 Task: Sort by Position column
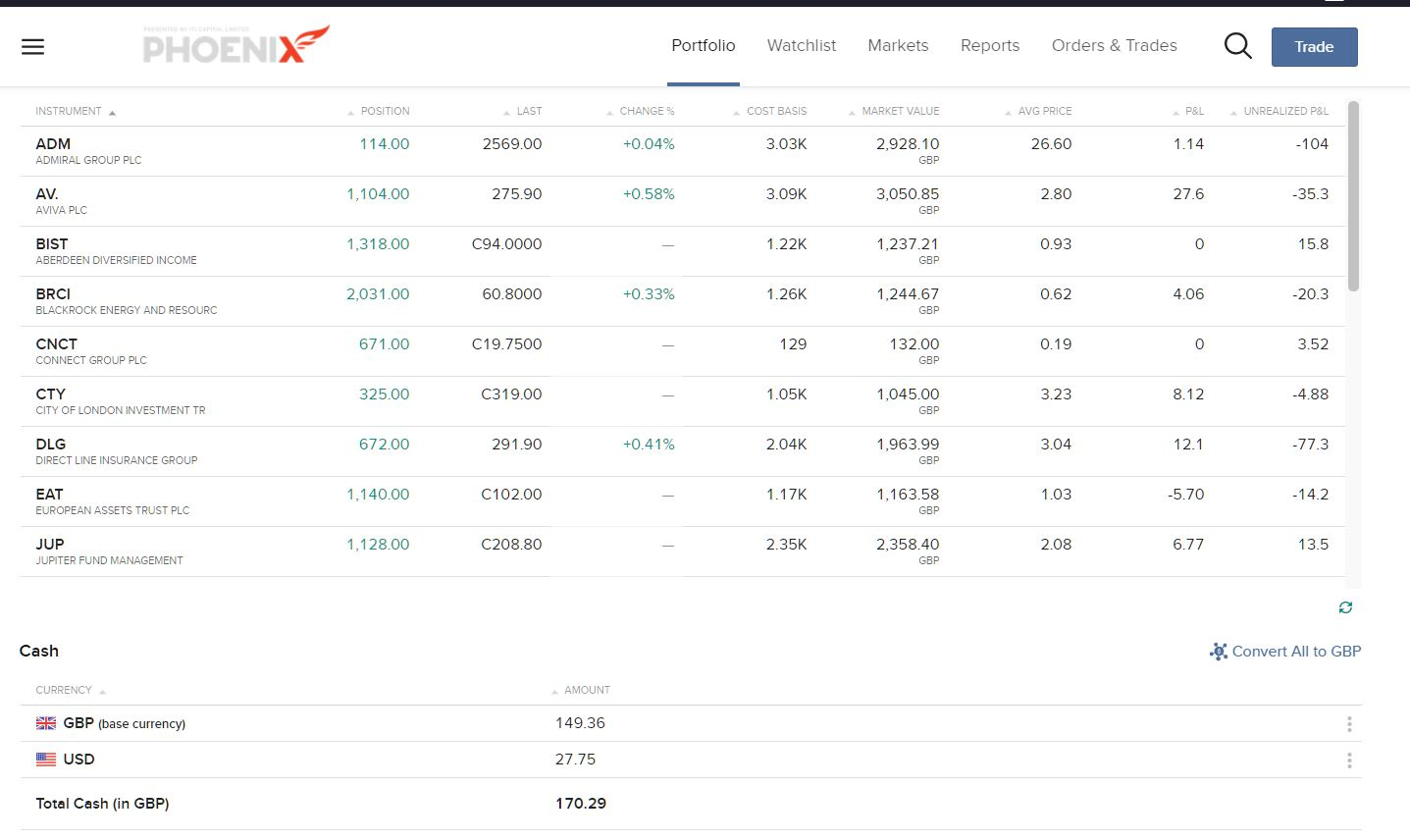pos(379,111)
